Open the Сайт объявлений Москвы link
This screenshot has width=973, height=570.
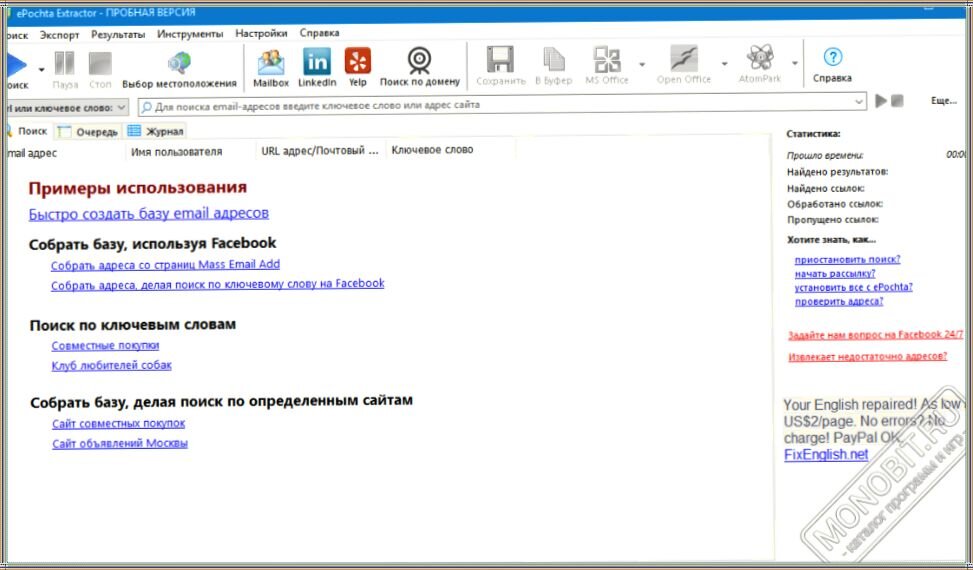[x=120, y=443]
